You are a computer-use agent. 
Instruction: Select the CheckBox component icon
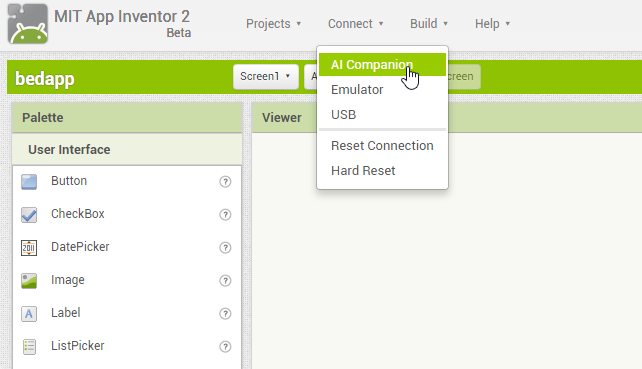click(x=29, y=215)
